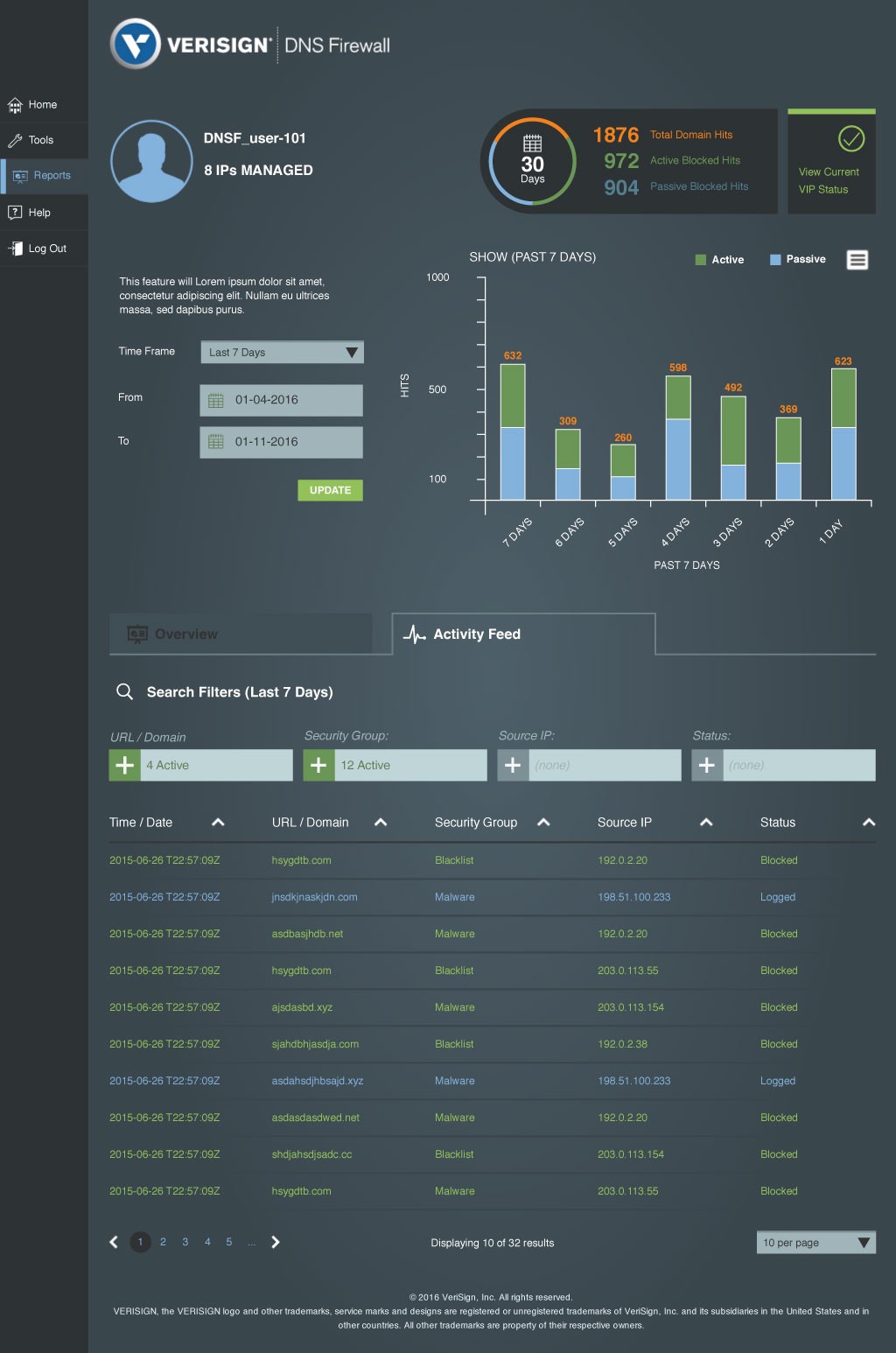Open the Time Frame dropdown

click(282, 353)
